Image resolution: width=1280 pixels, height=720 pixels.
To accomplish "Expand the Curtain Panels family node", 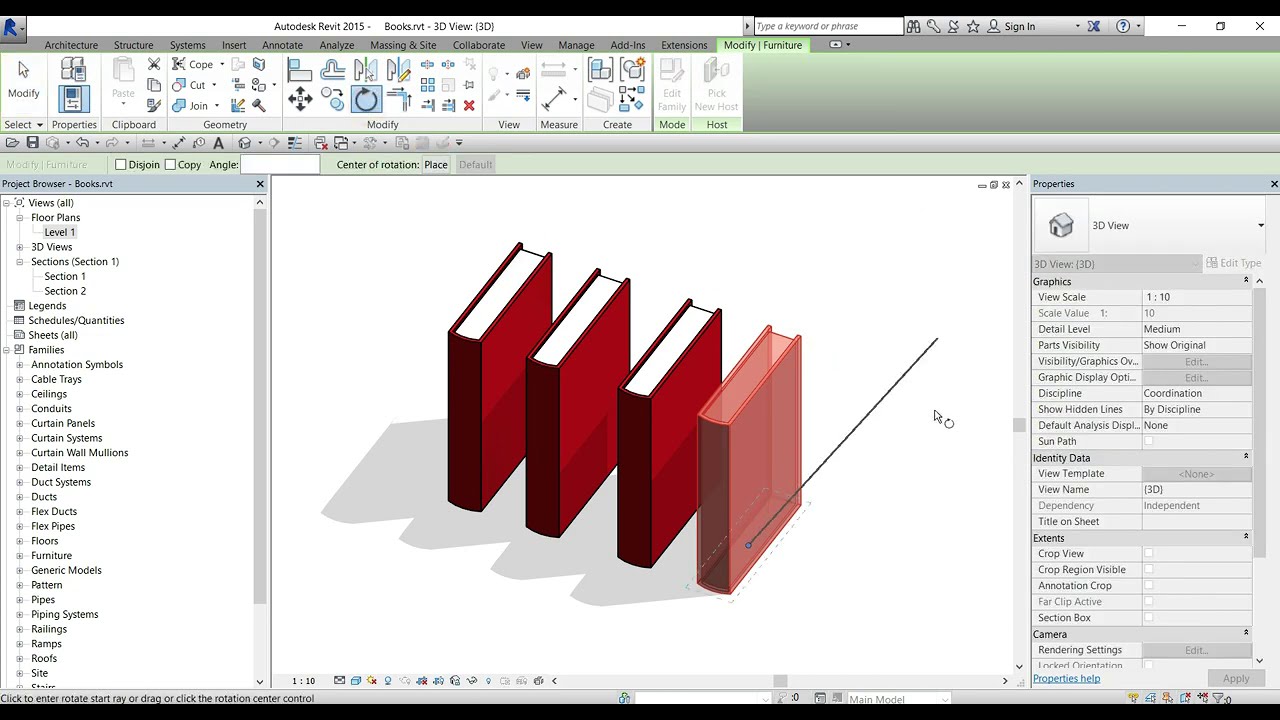I will pos(20,423).
